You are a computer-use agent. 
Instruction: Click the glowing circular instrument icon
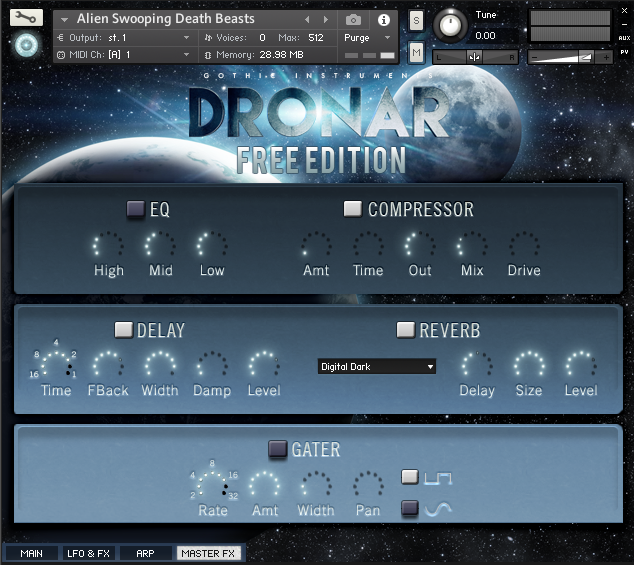tap(27, 45)
